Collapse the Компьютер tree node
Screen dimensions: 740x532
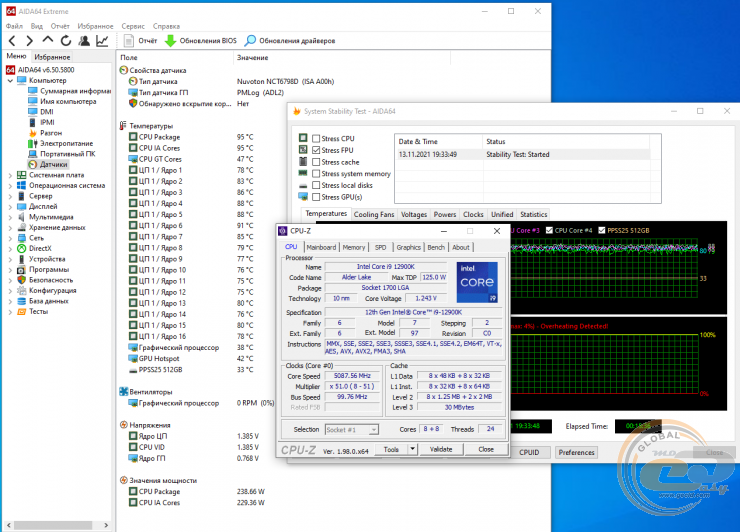pos(10,81)
